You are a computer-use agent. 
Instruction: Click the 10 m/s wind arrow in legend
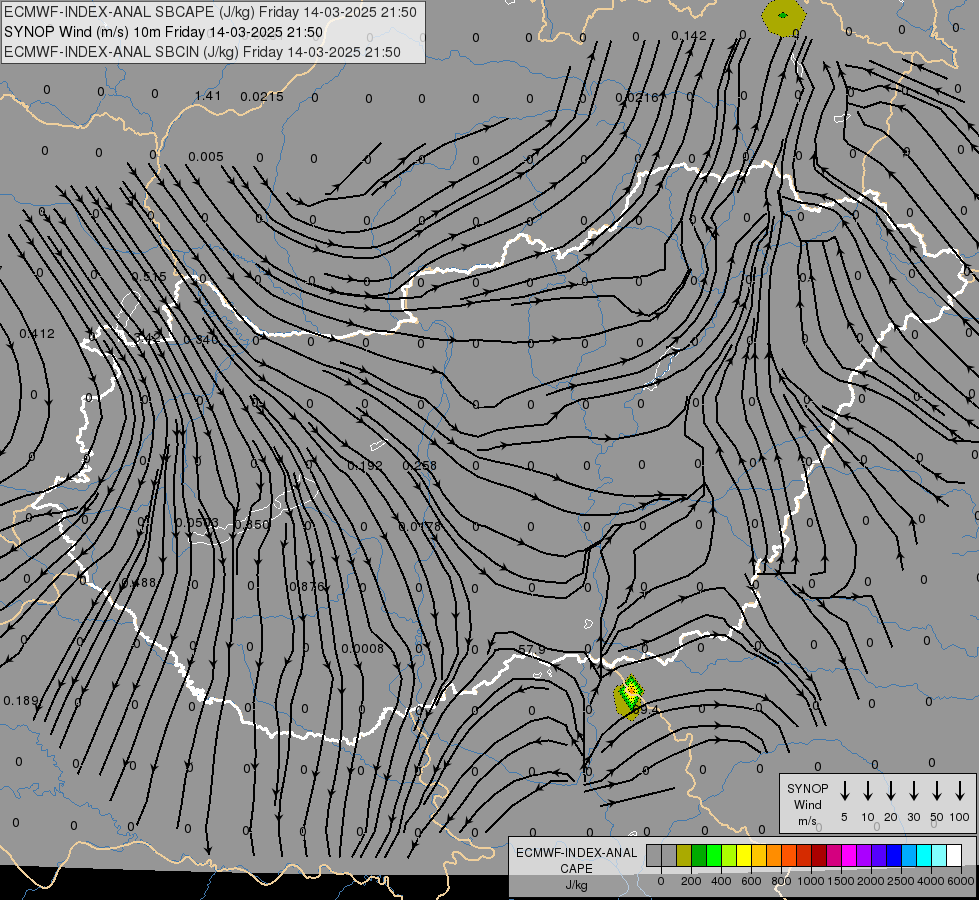867,791
